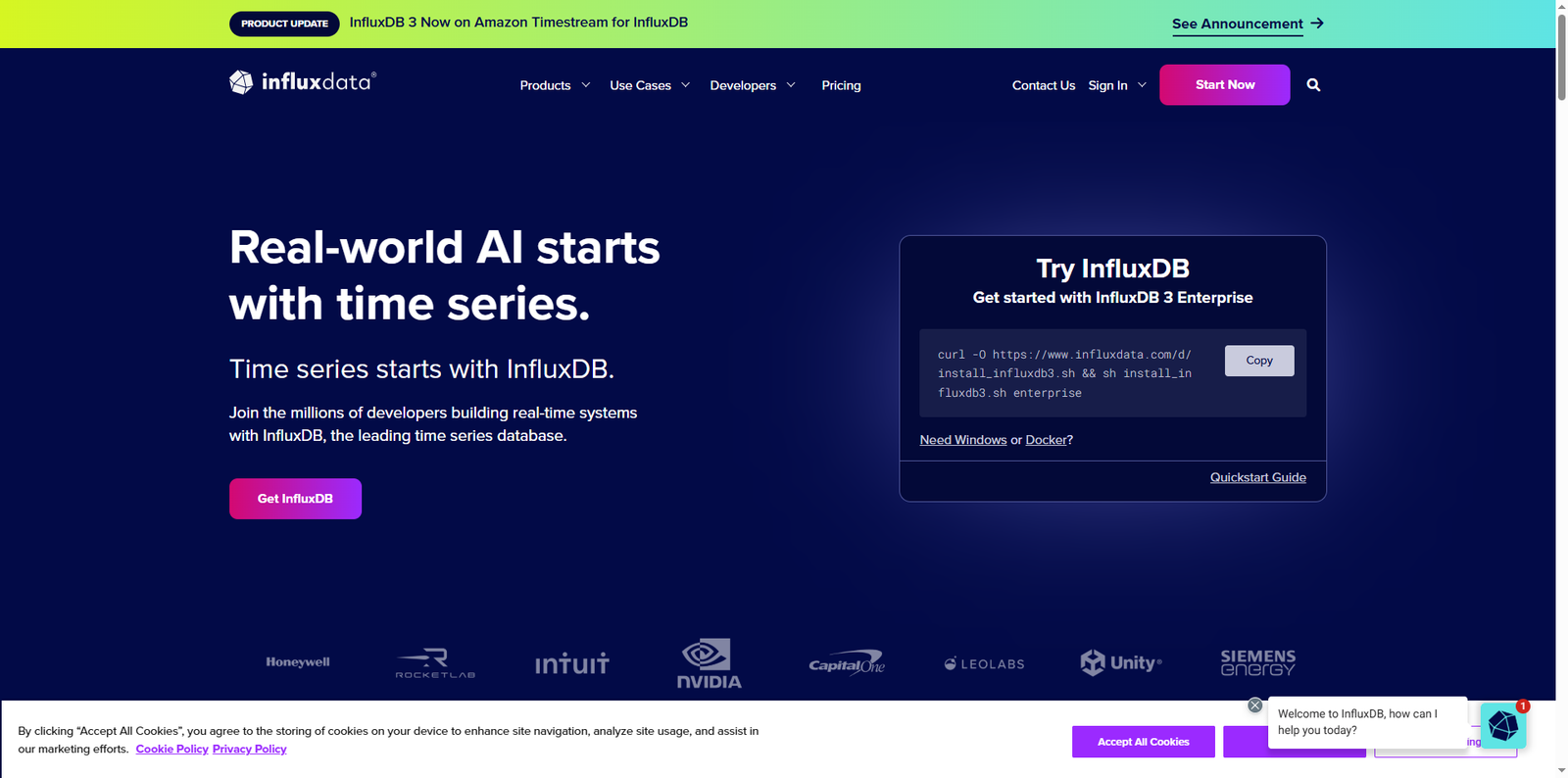Open the Products menu

pyautogui.click(x=545, y=85)
